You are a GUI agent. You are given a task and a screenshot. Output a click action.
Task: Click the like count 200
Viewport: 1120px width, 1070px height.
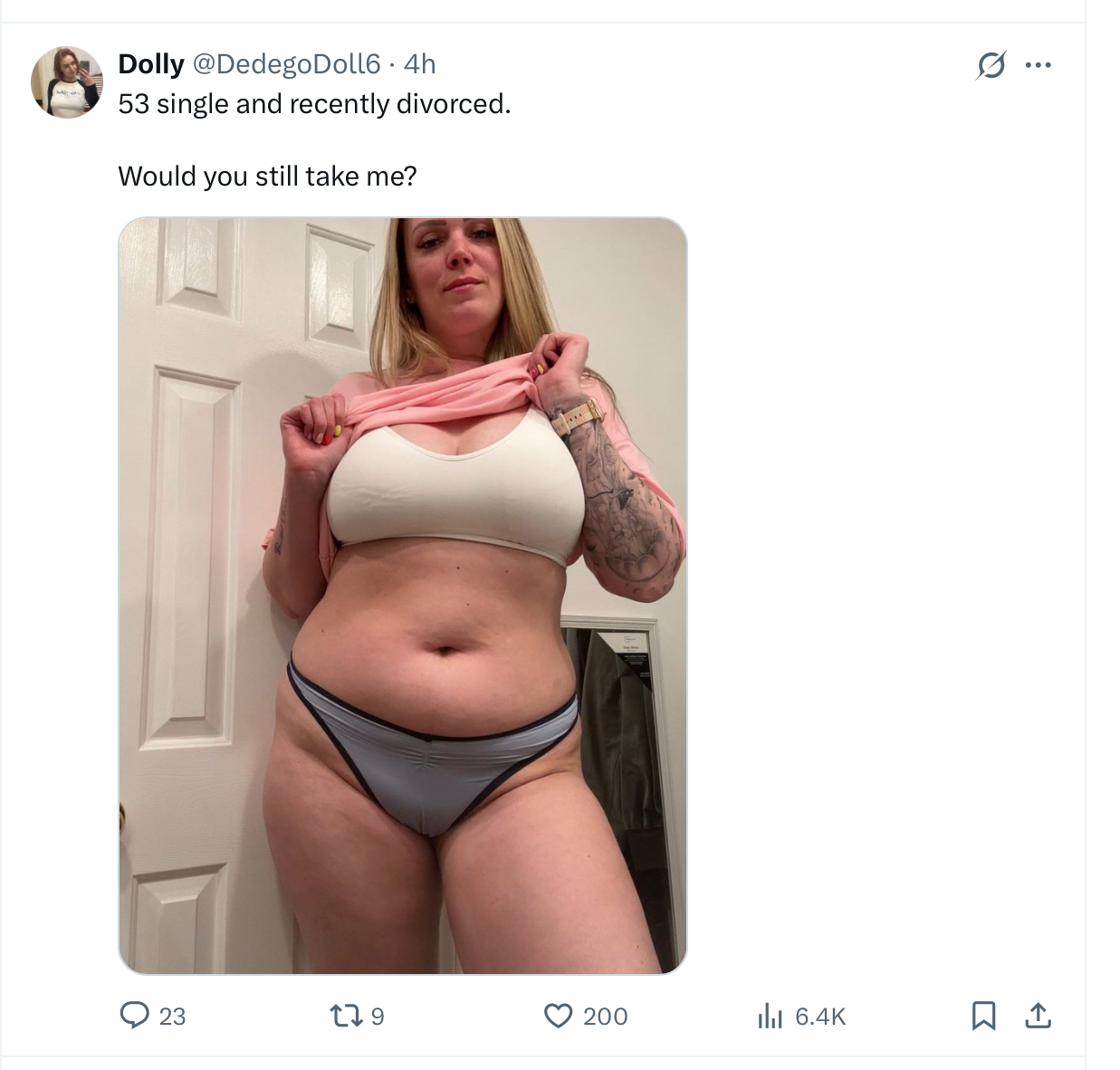pyautogui.click(x=605, y=1017)
